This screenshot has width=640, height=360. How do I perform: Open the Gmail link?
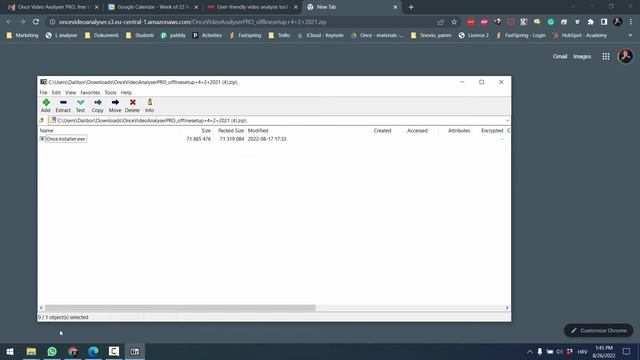click(560, 56)
